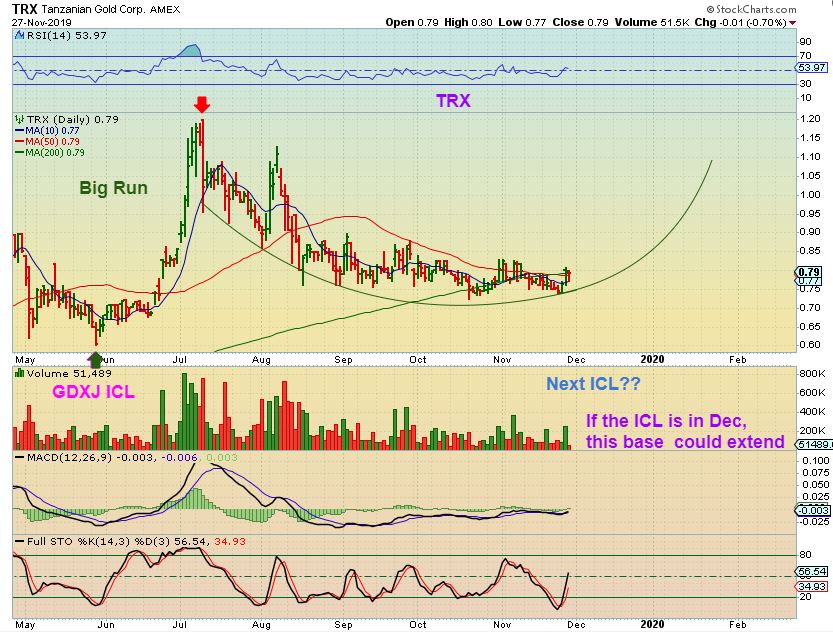Click the 2020 label on bottom time axis
The height and width of the screenshot is (632, 833).
[x=652, y=624]
